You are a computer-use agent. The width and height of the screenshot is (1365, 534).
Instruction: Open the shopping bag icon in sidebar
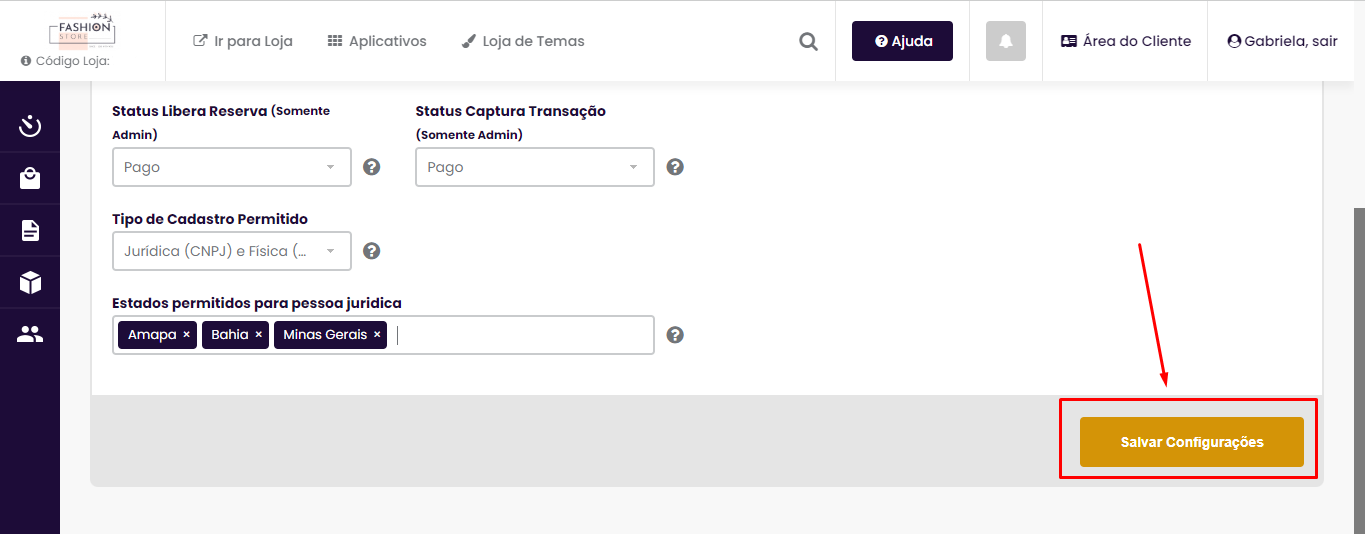pyautogui.click(x=30, y=179)
